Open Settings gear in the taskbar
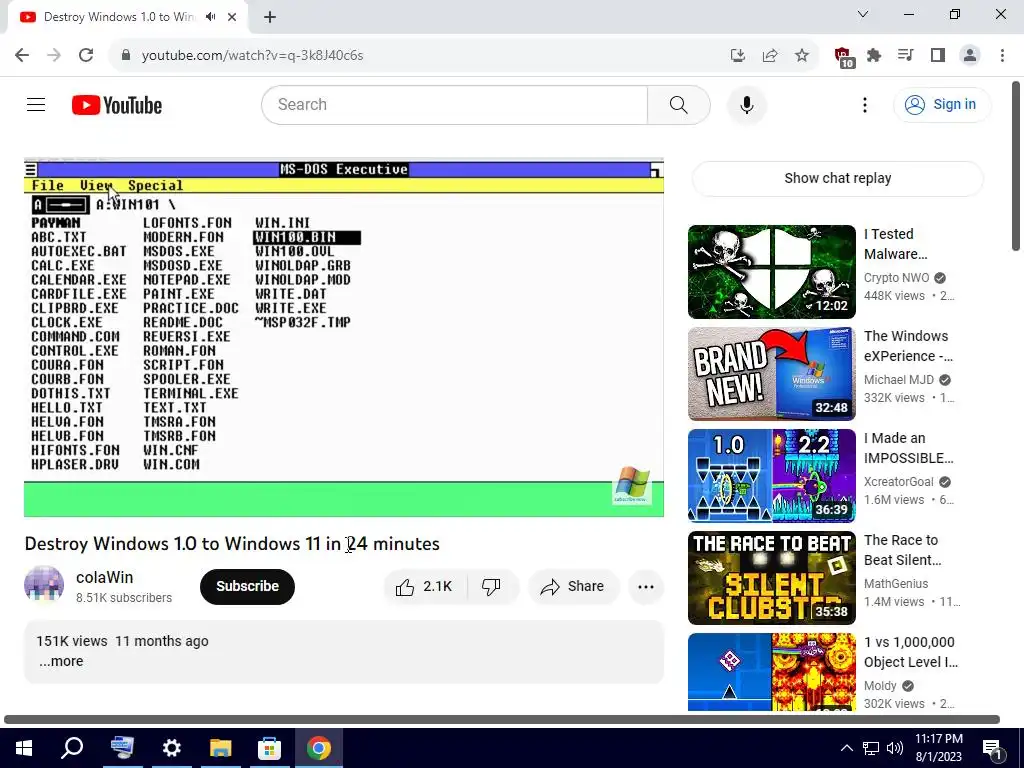1024x768 pixels. click(x=172, y=748)
